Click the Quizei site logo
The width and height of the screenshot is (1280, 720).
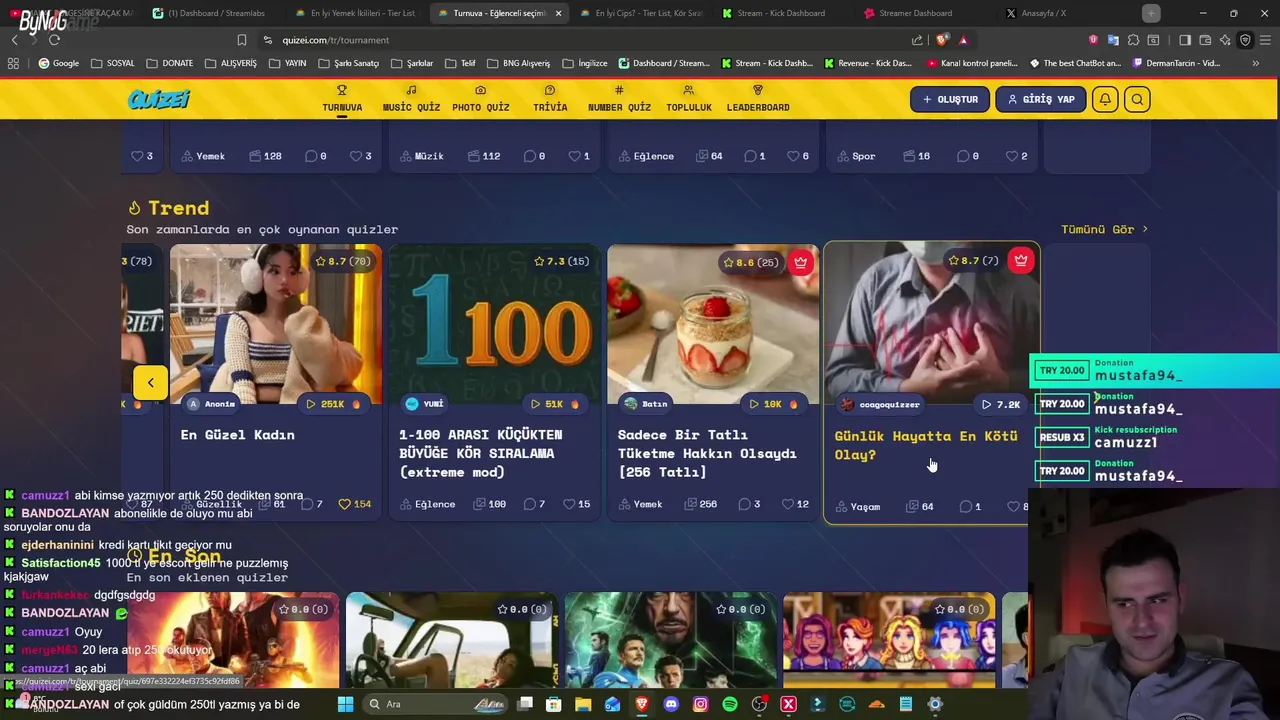159,99
